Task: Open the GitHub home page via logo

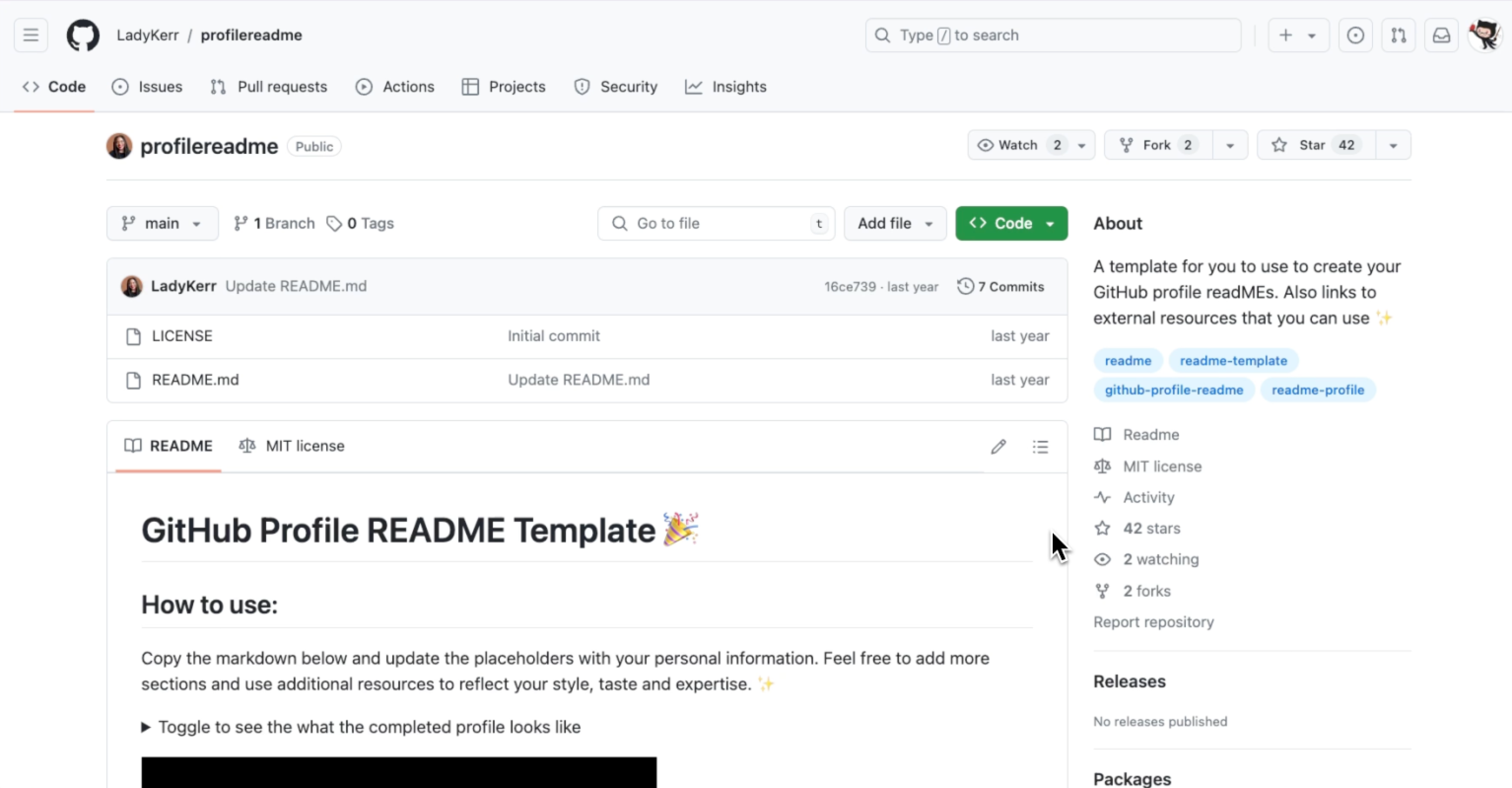Action: pyautogui.click(x=82, y=35)
